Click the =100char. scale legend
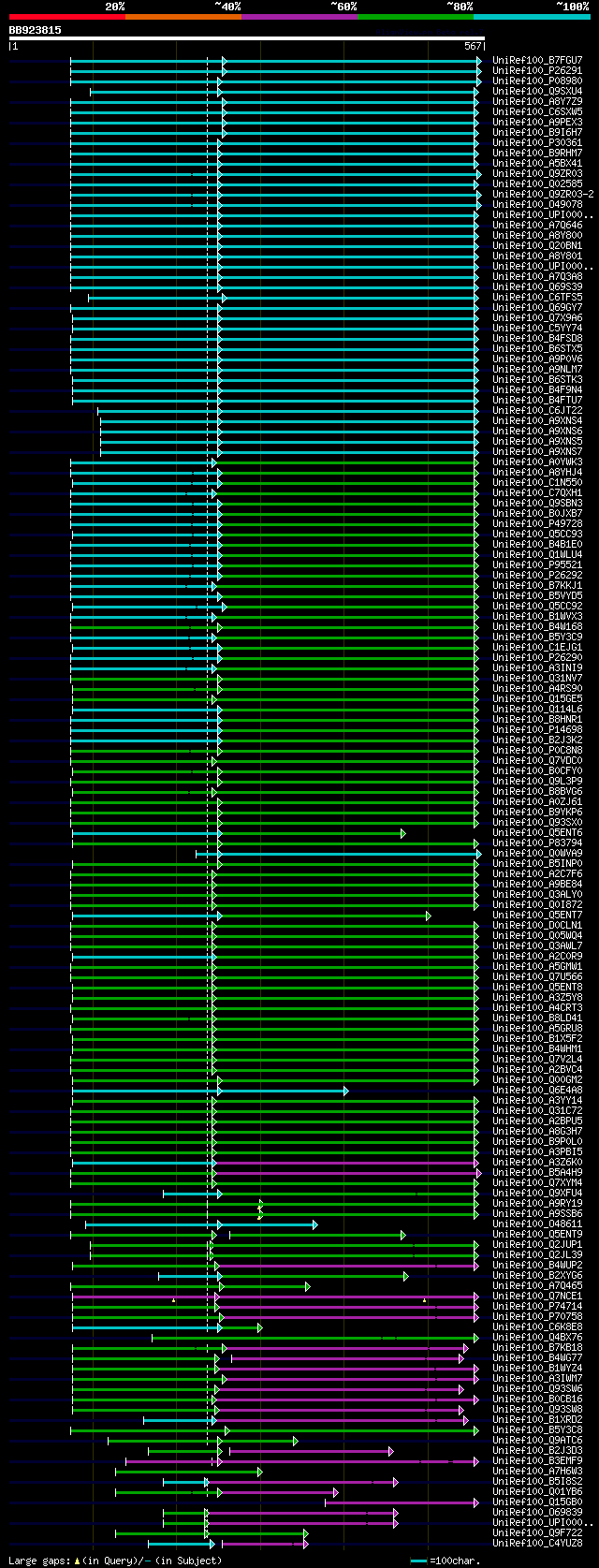The image size is (599, 1568). pyautogui.click(x=446, y=1561)
